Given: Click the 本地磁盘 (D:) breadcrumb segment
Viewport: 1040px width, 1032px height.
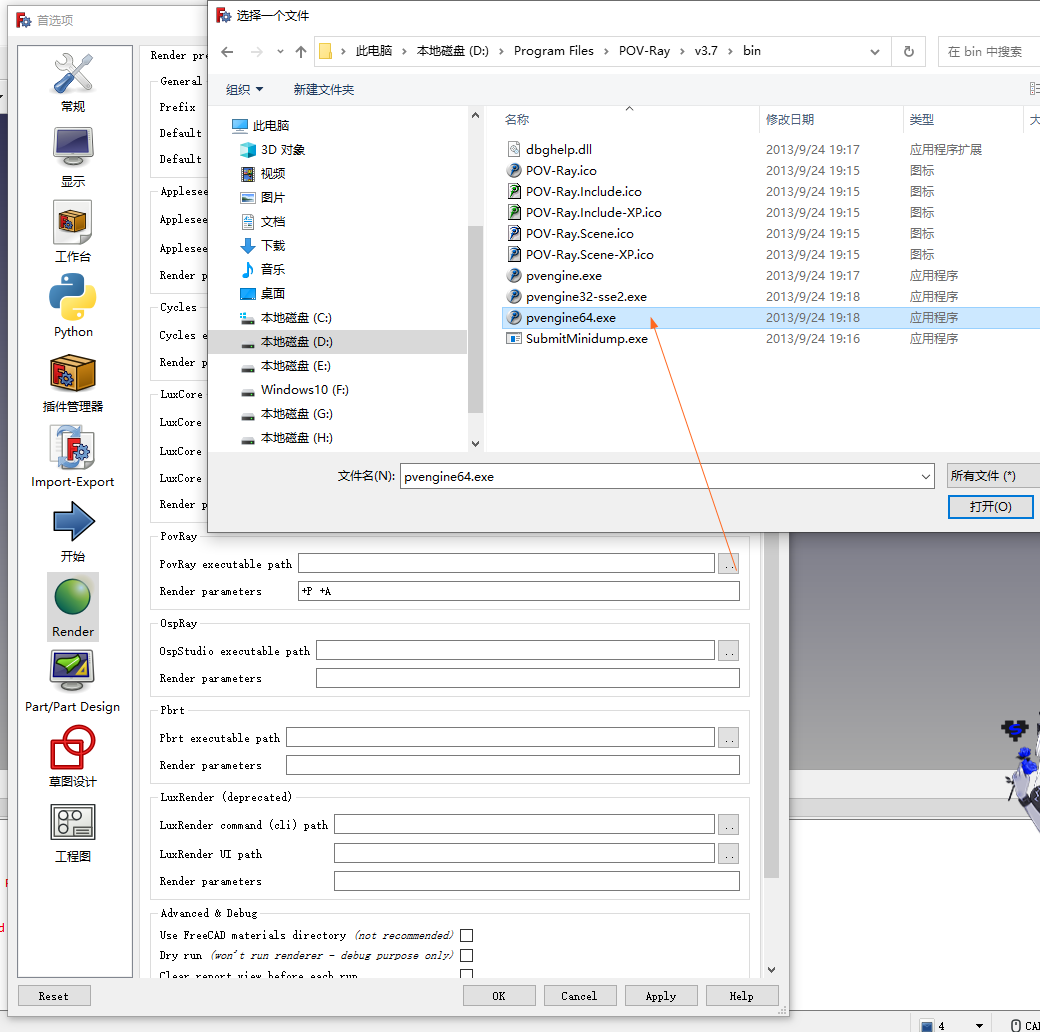Looking at the screenshot, I should 452,51.
